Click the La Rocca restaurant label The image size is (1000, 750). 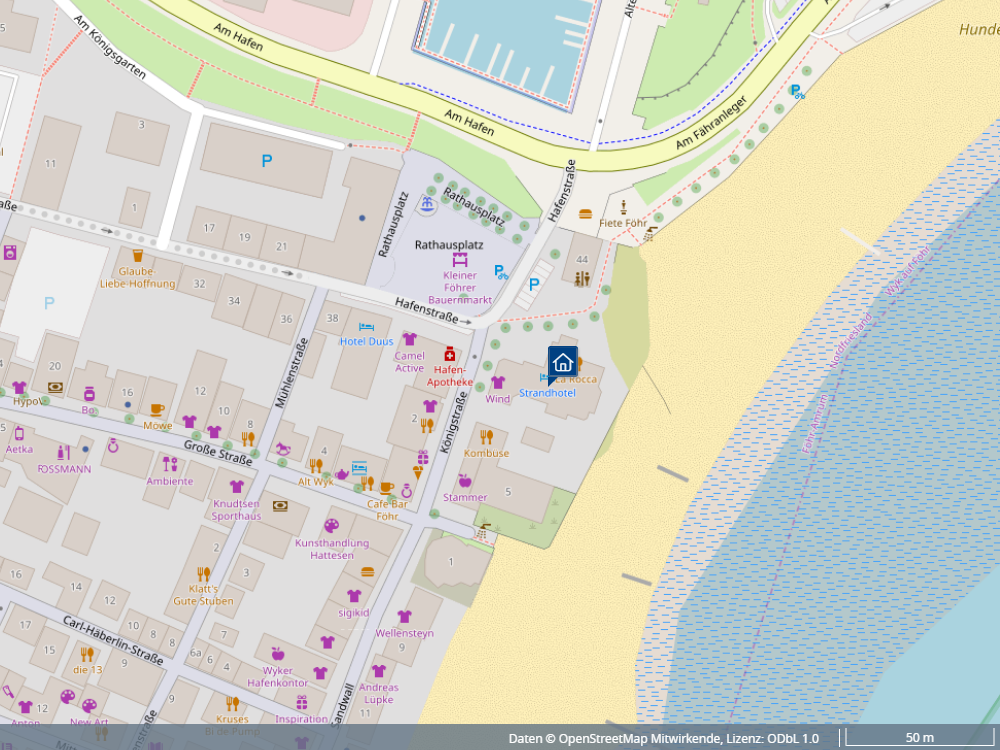pyautogui.click(x=577, y=379)
